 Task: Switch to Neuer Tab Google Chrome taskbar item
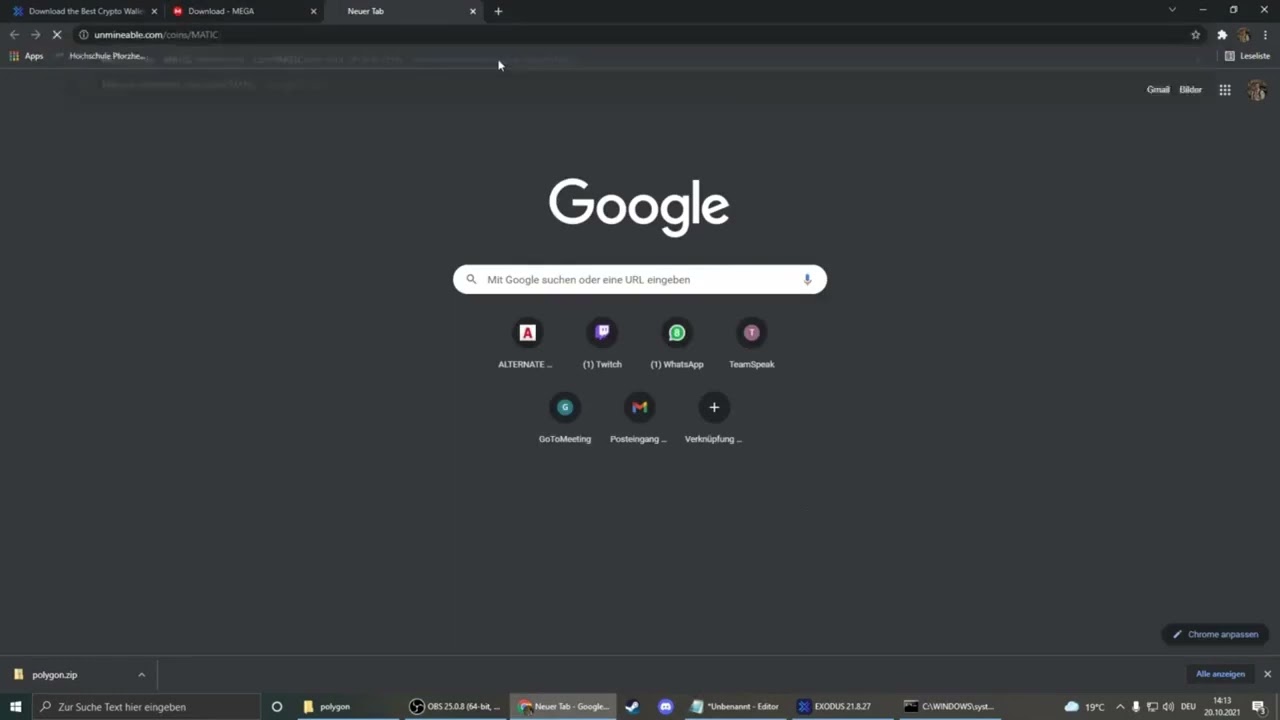[x=564, y=706]
